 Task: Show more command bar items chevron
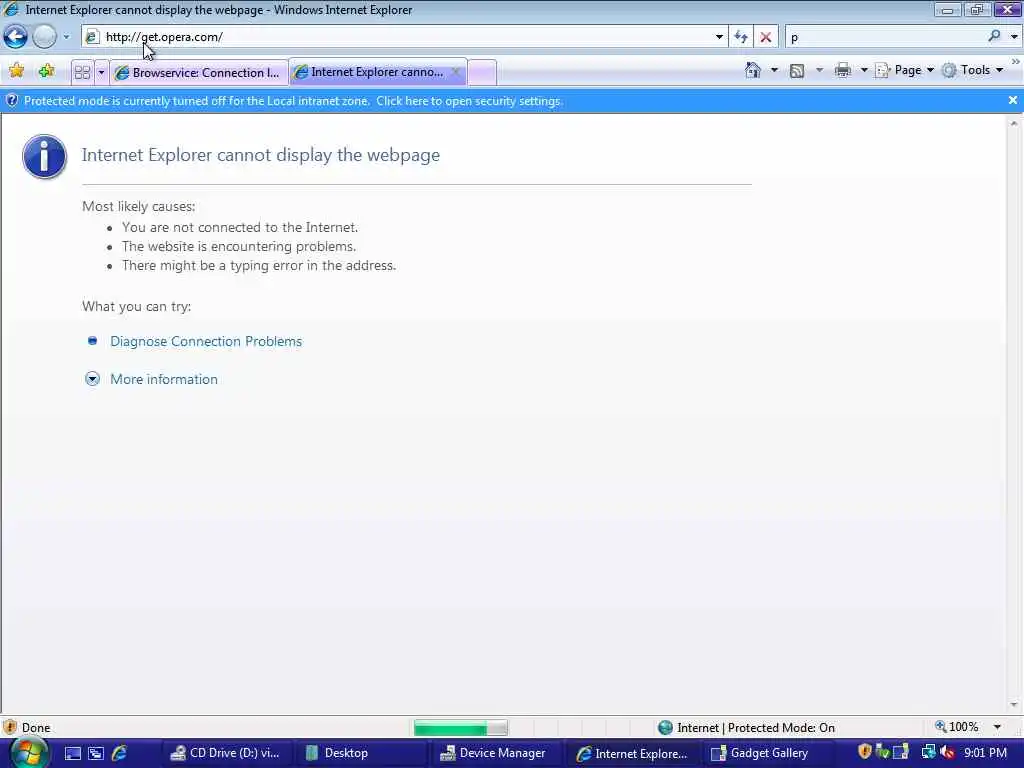(x=1016, y=62)
